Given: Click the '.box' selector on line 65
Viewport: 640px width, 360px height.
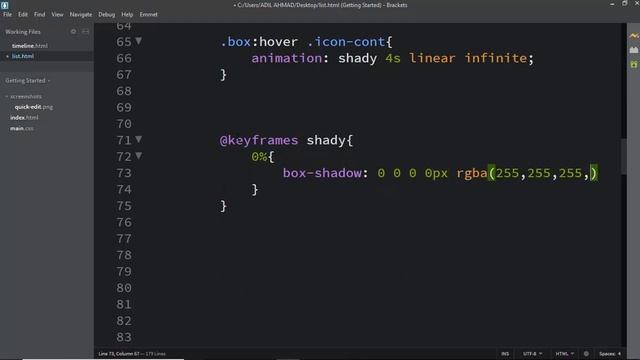Looking at the screenshot, I should (x=235, y=42).
